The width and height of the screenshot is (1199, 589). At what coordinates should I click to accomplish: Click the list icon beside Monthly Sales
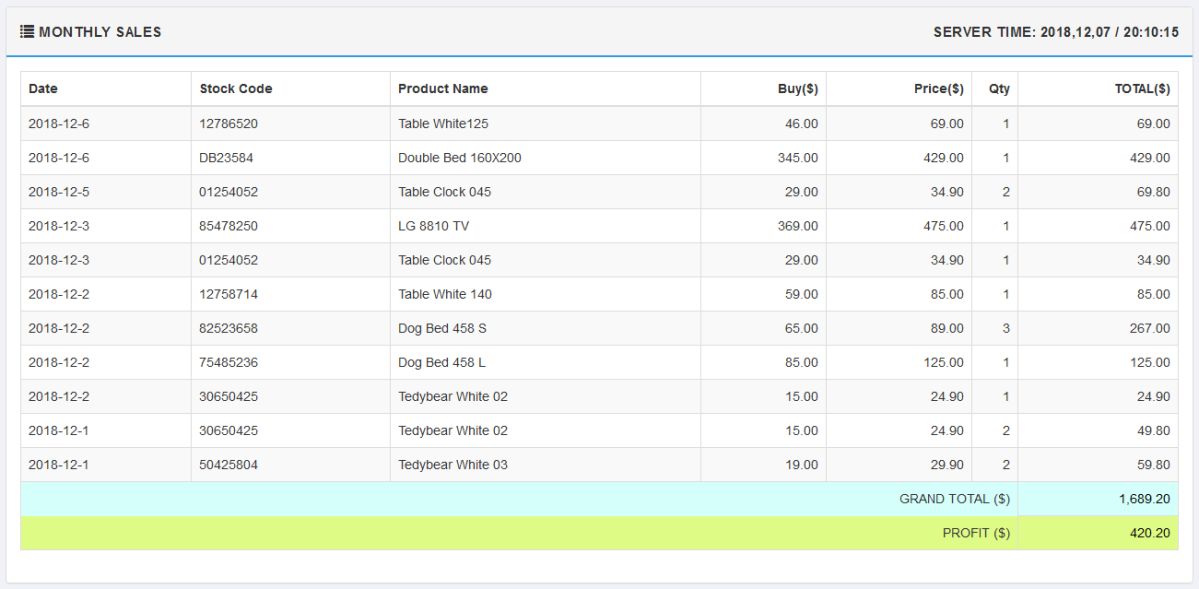[x=27, y=32]
